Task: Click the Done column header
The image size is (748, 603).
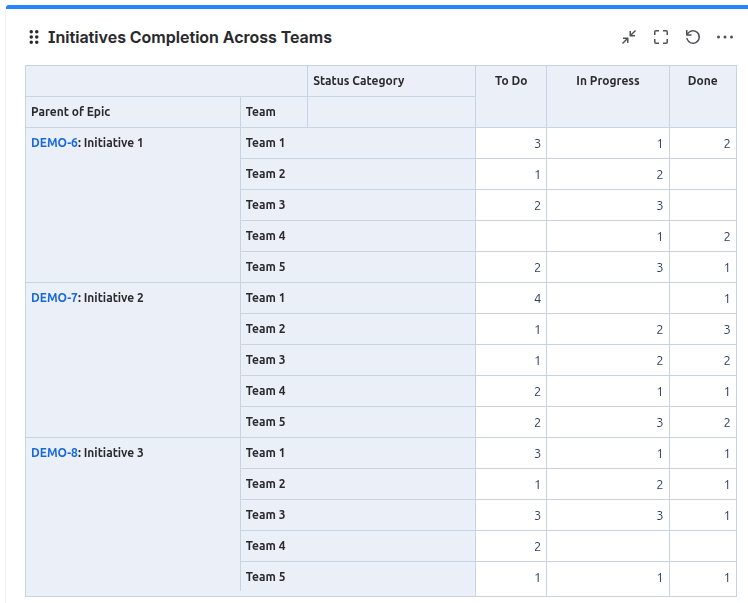Action: click(x=703, y=96)
